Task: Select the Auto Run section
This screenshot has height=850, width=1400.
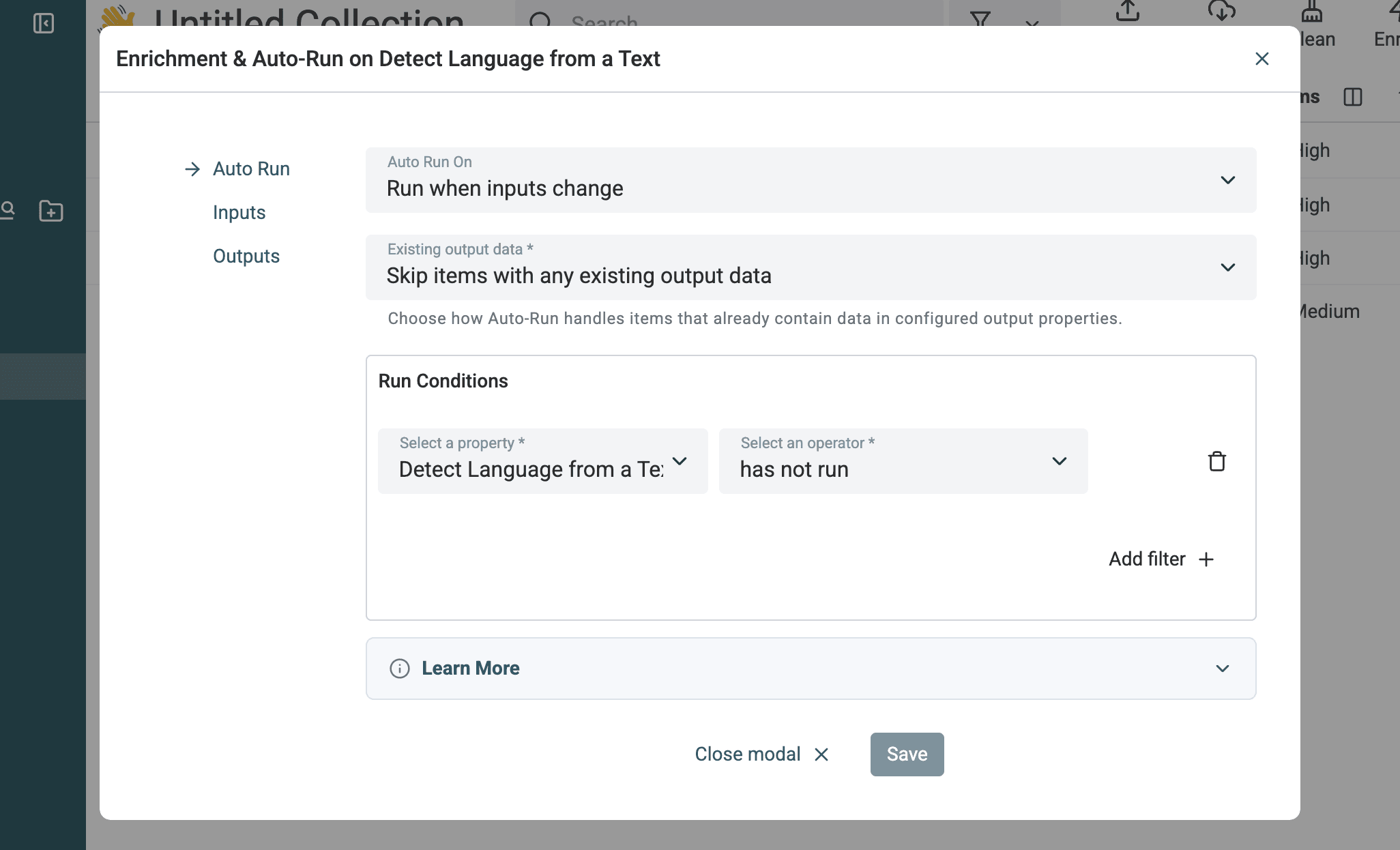Action: pyautogui.click(x=251, y=168)
